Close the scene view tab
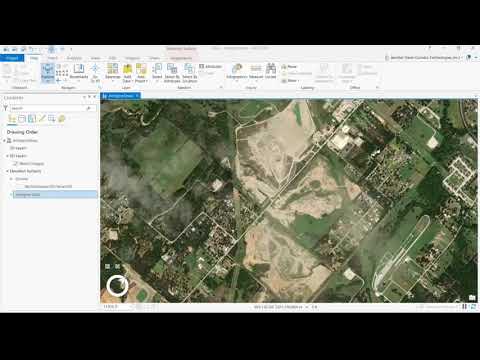Image resolution: width=480 pixels, height=360 pixels. tap(137, 96)
